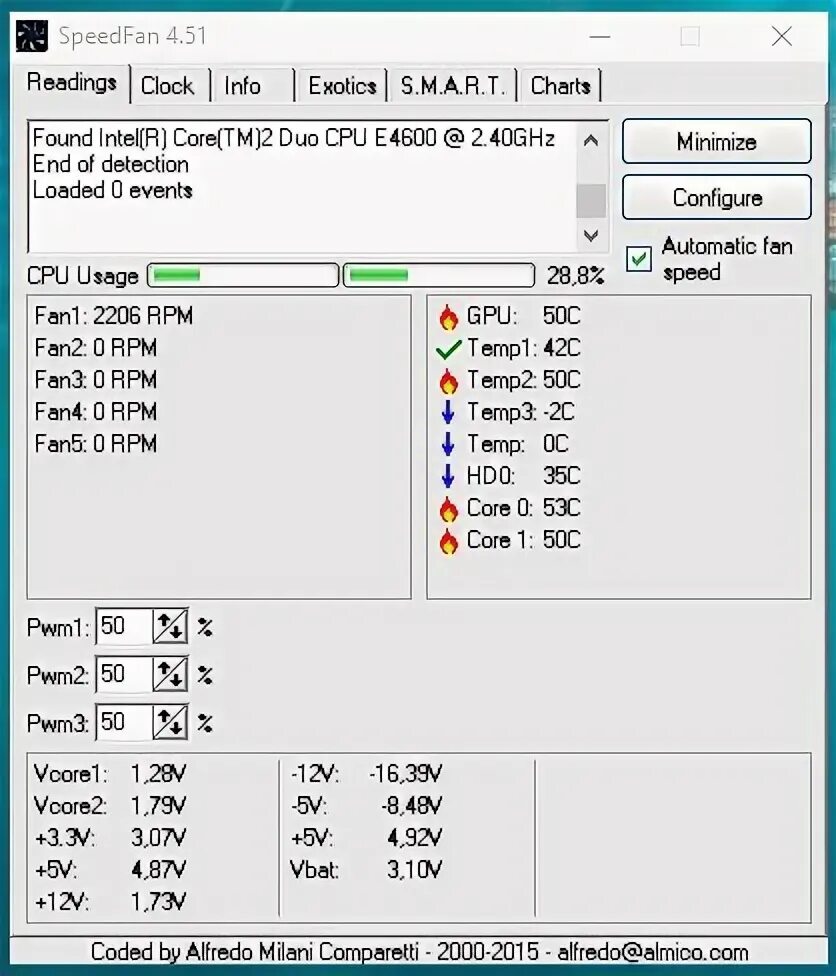Click the flame icon next to Core 1

pos(448,541)
